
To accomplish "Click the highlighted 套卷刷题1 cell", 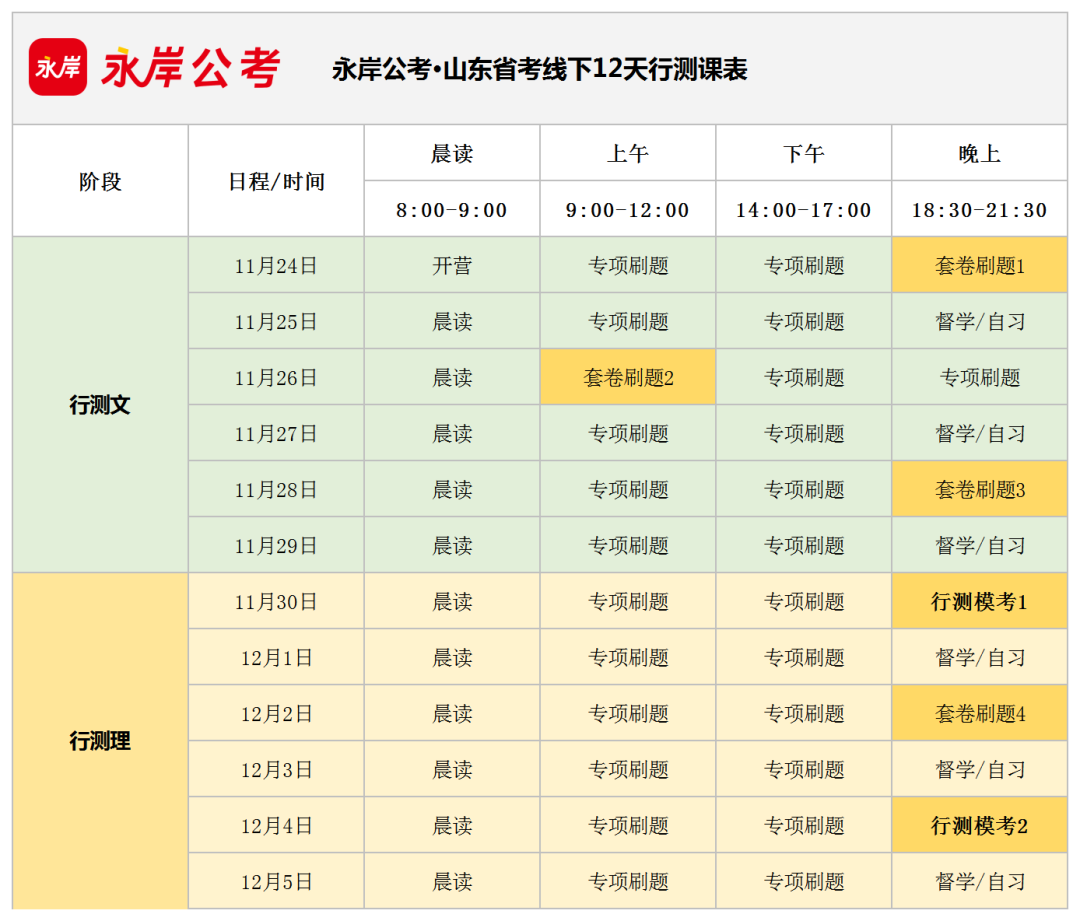I will pyautogui.click(x=979, y=265).
